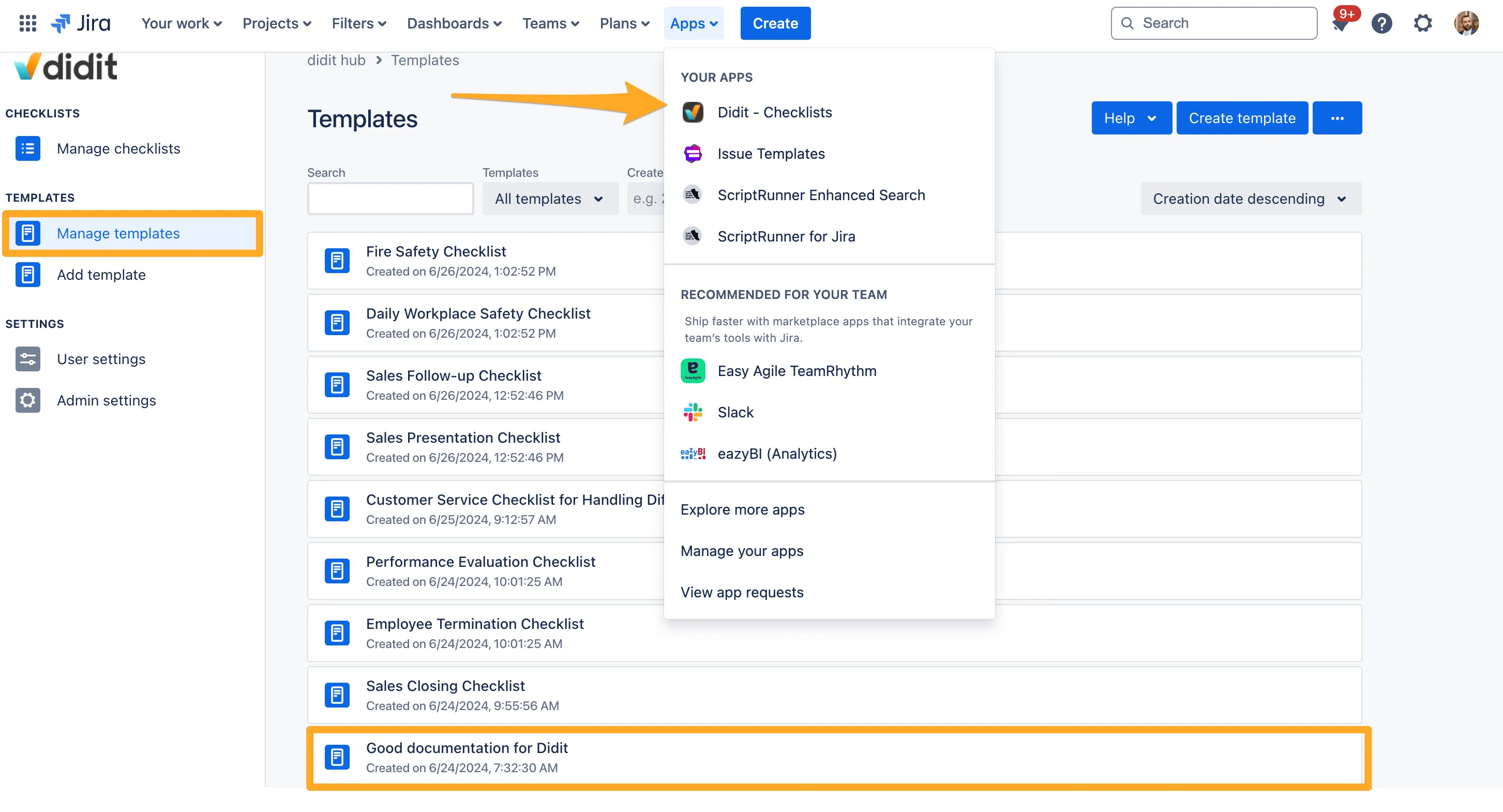The height and width of the screenshot is (812, 1503).
Task: Open Didit - Checklists app
Action: (774, 112)
